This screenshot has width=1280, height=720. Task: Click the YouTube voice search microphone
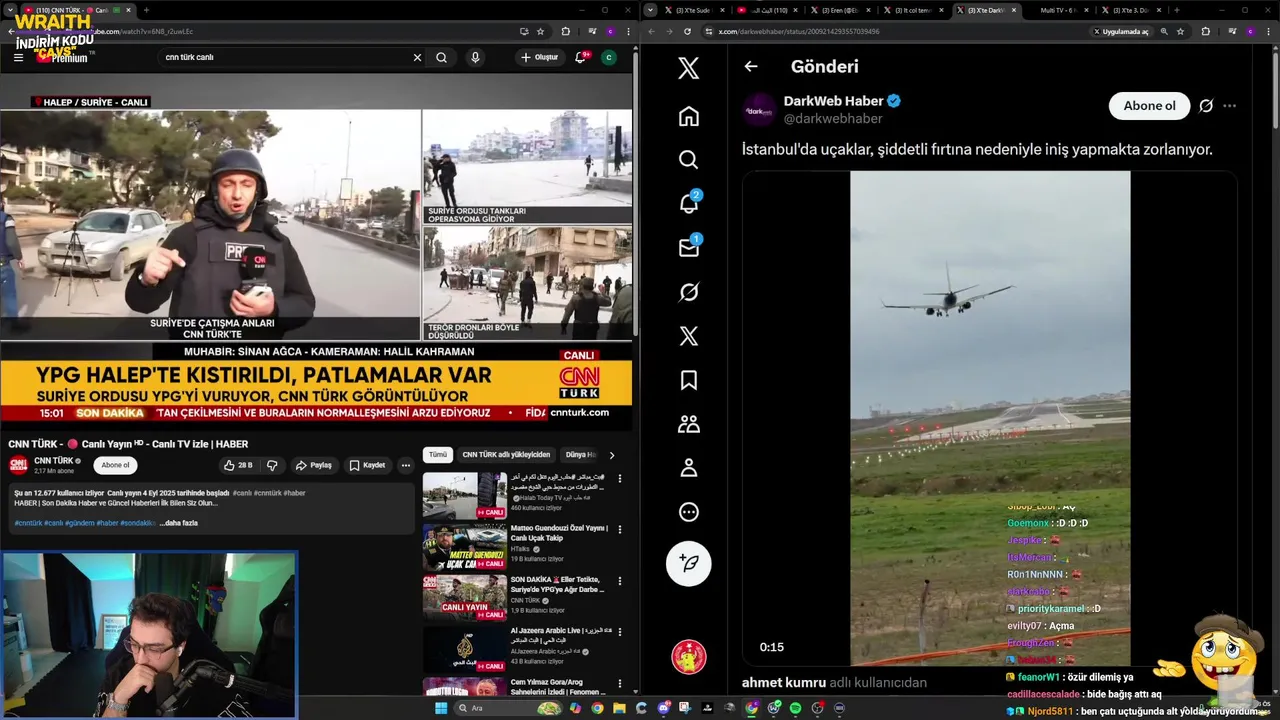(475, 57)
